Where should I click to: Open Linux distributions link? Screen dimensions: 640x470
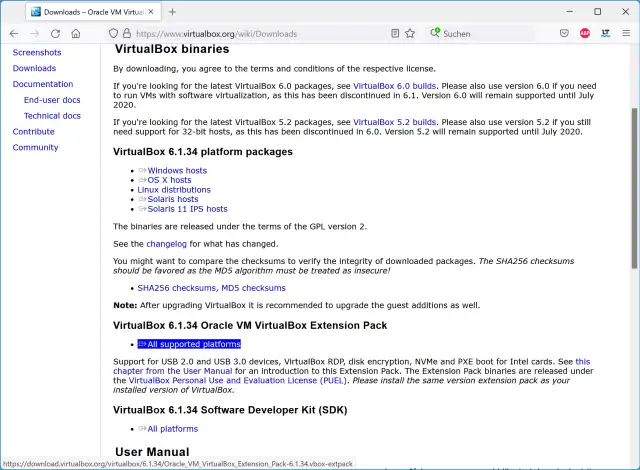pyautogui.click(x=174, y=190)
